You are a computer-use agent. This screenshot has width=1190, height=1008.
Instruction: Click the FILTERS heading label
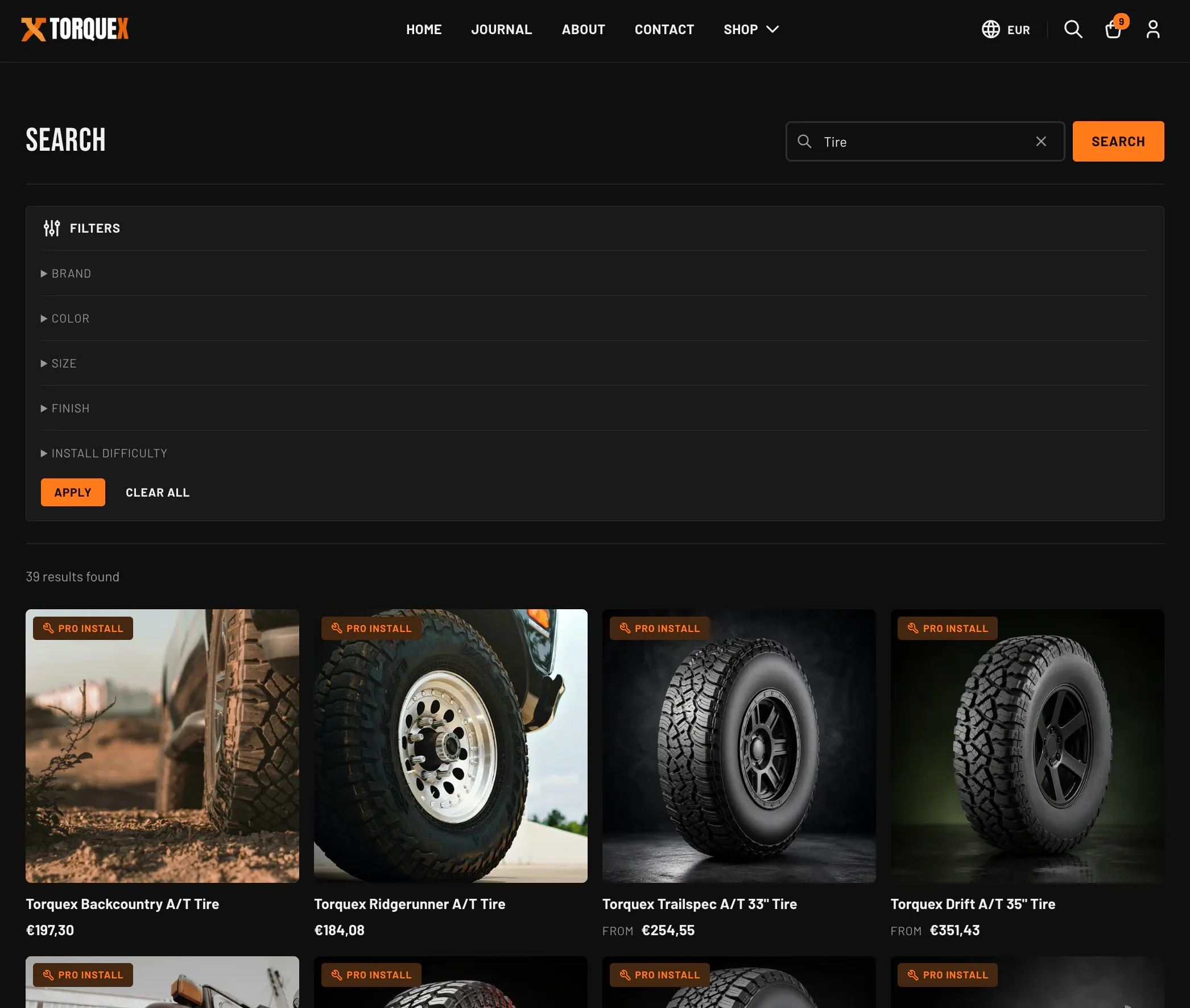95,228
